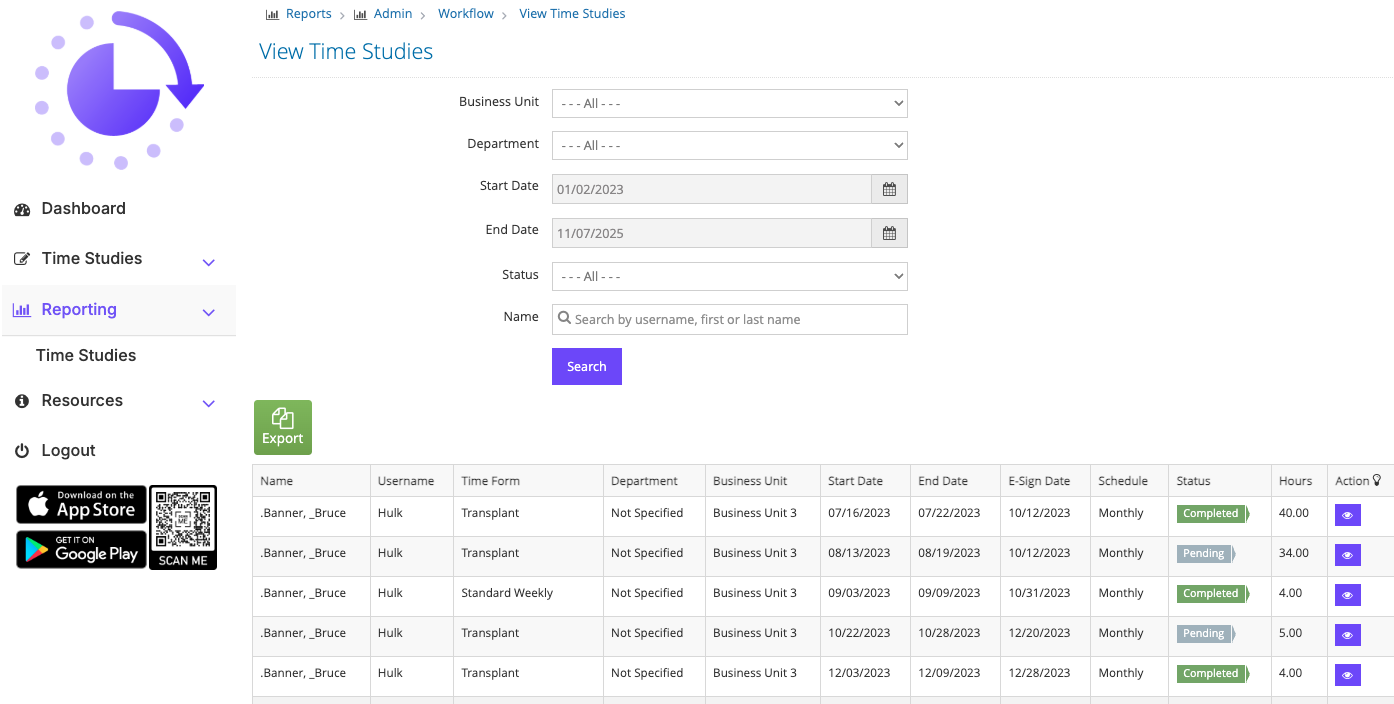
Task: View the 10/22/2023 time study with eye icon
Action: pos(1347,635)
